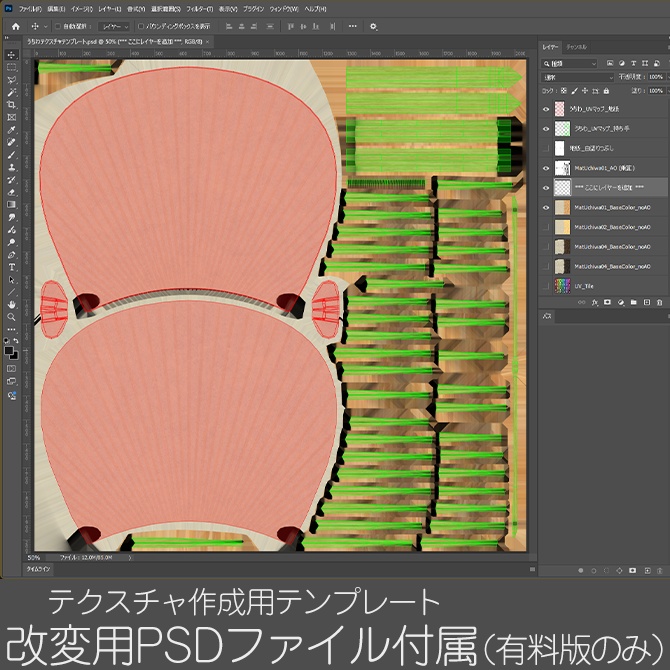670x670 pixels.
Task: Select the Eyedropper tool
Action: (x=12, y=130)
